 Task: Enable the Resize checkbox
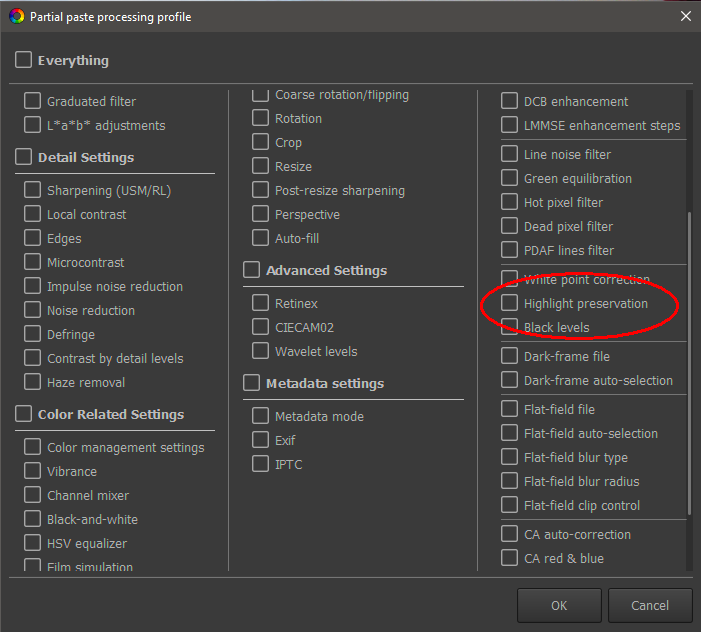[260, 166]
